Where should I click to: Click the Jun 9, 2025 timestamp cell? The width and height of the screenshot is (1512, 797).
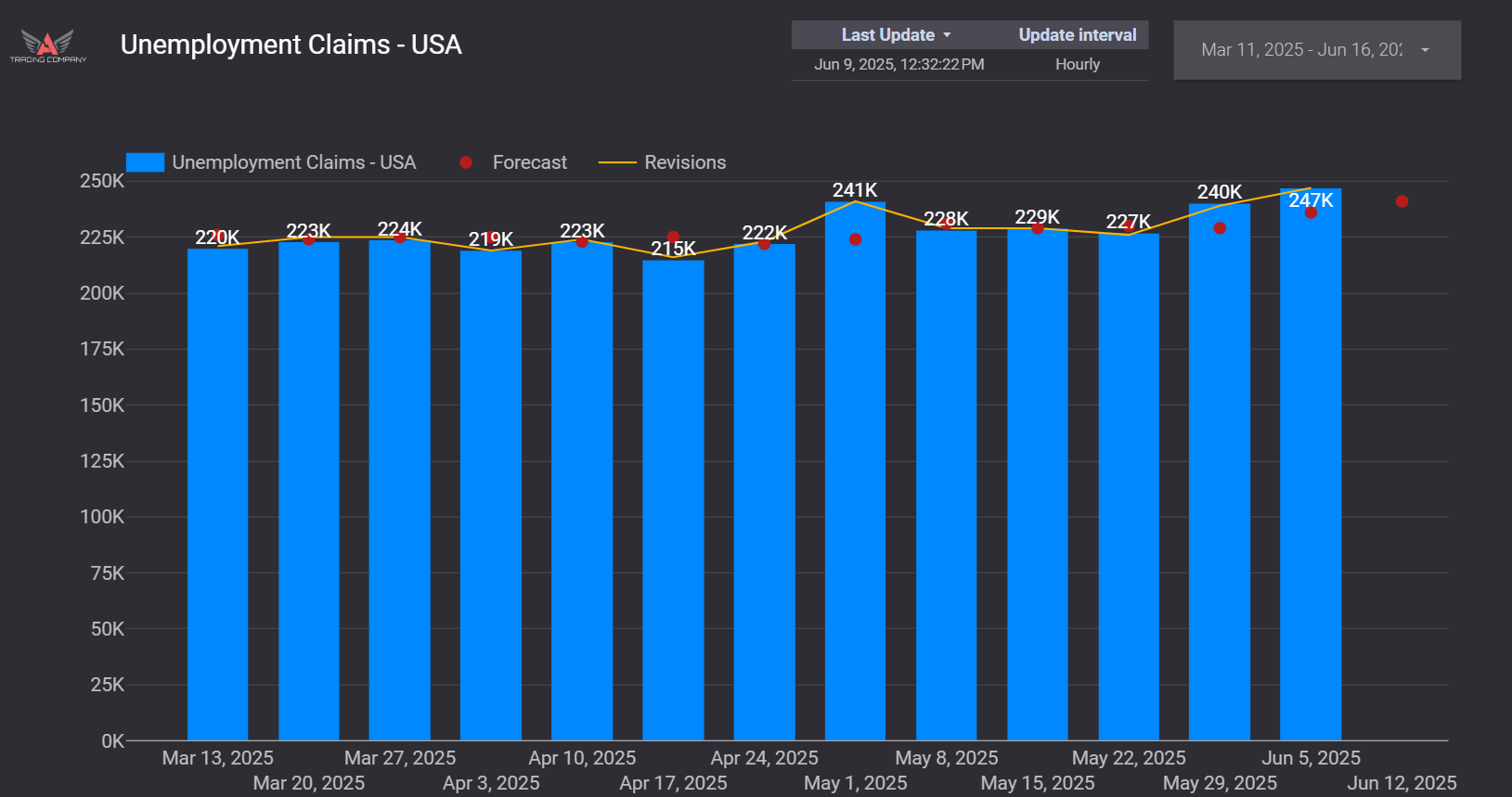[x=898, y=64]
